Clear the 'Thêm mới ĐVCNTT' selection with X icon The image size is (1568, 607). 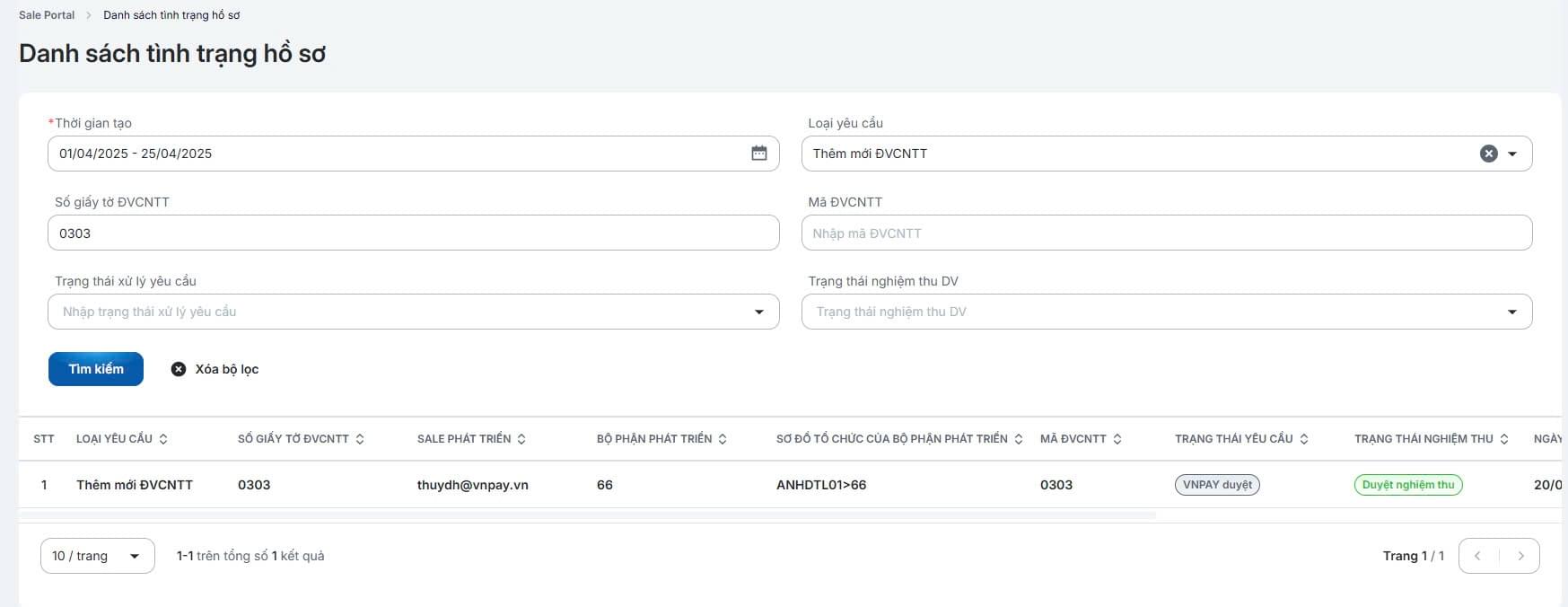(1488, 154)
